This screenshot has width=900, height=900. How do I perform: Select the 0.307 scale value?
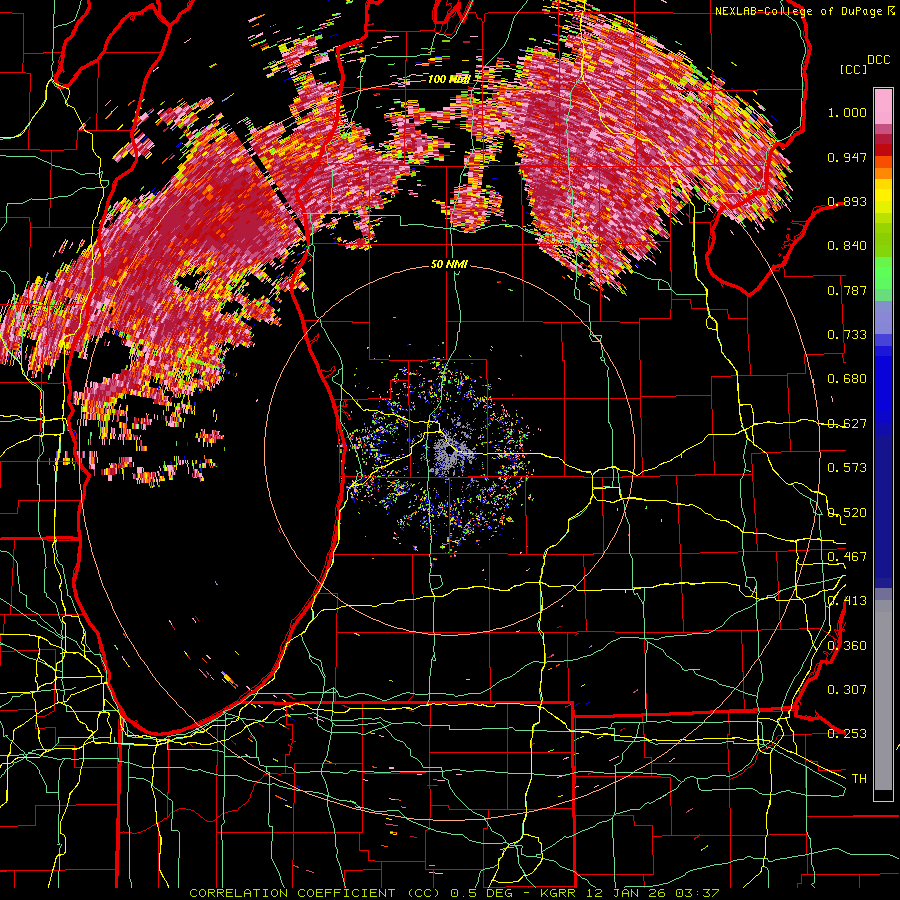[x=847, y=690]
